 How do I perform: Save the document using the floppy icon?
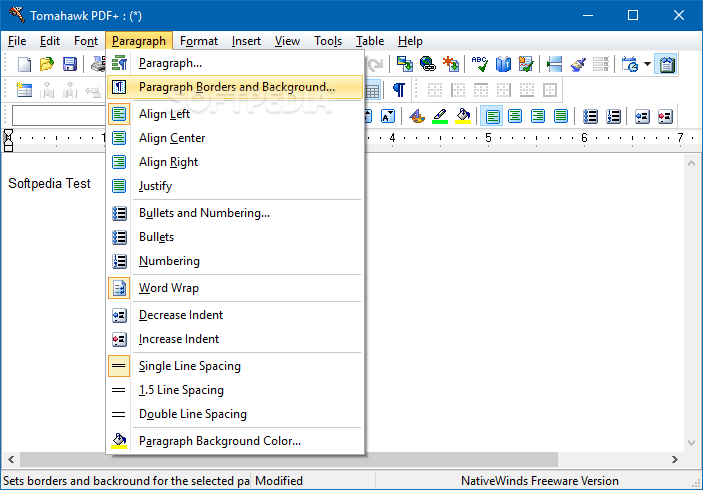click(69, 64)
